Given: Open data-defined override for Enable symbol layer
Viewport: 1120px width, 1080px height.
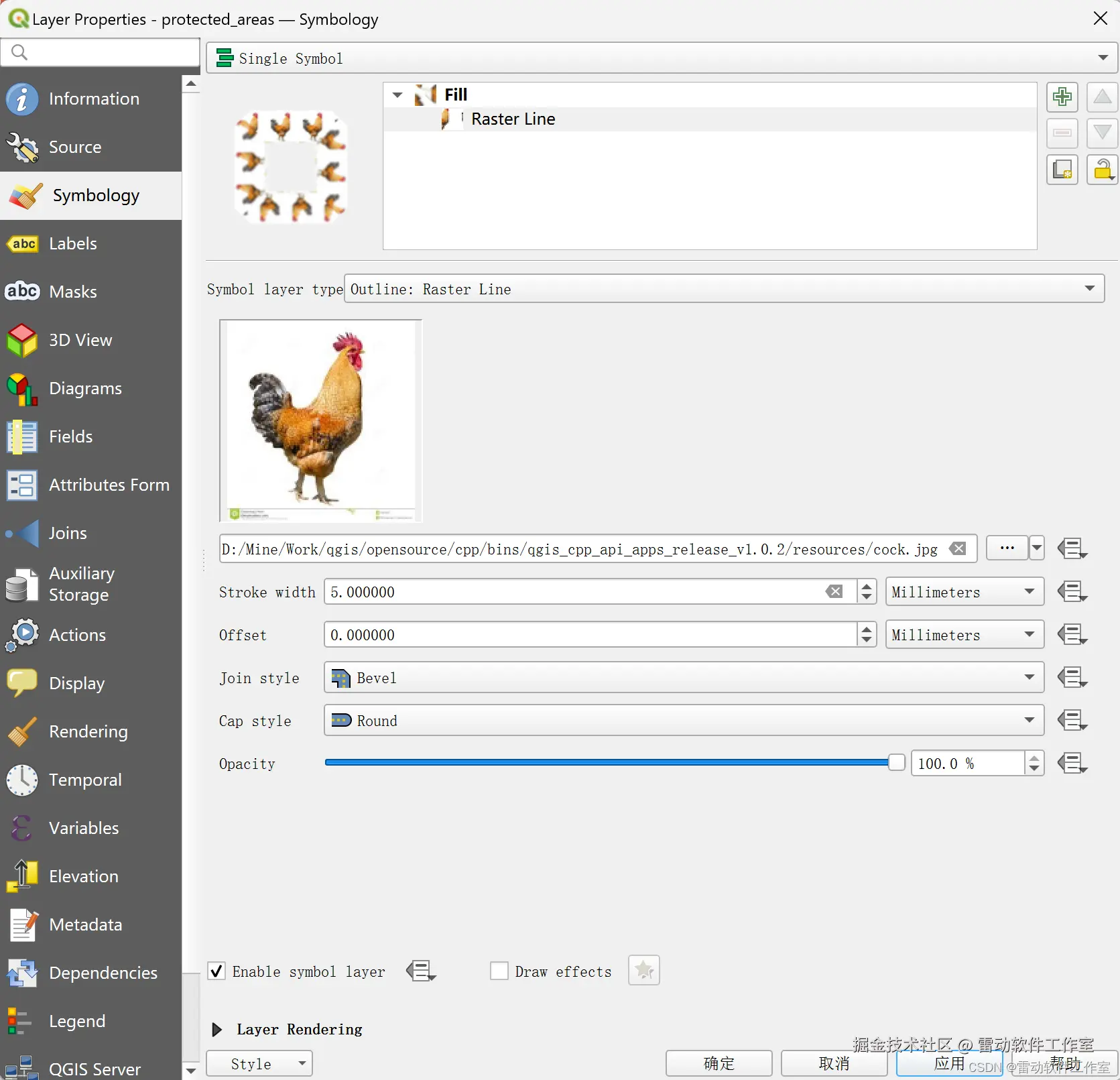Looking at the screenshot, I should click(x=421, y=971).
